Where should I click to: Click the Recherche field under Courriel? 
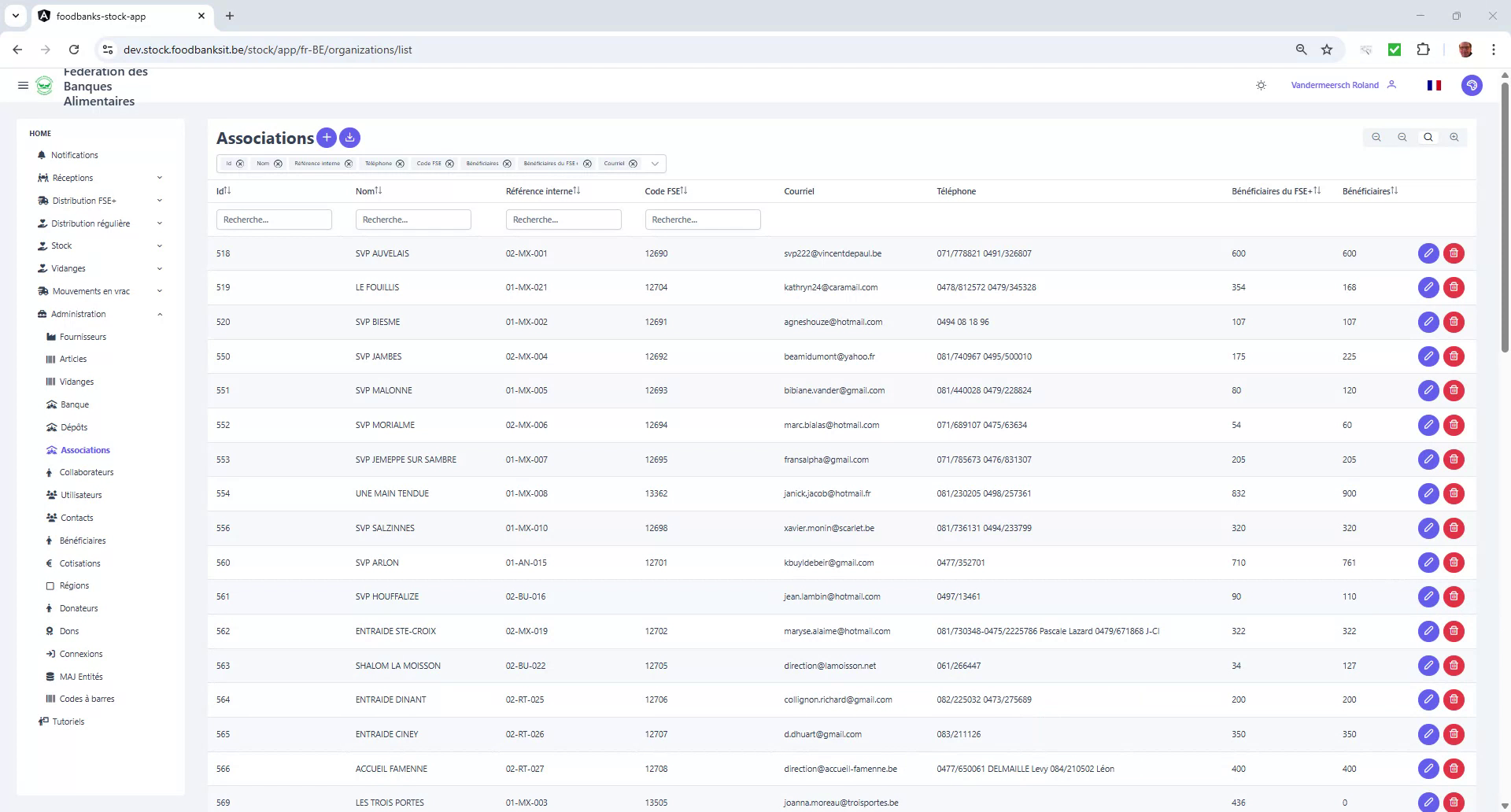tap(703, 220)
